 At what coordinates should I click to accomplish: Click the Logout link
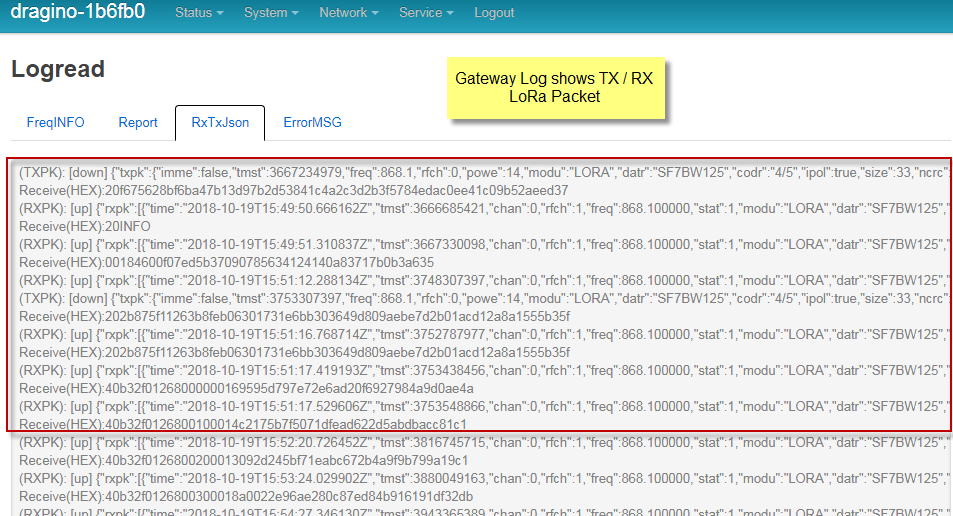(494, 12)
